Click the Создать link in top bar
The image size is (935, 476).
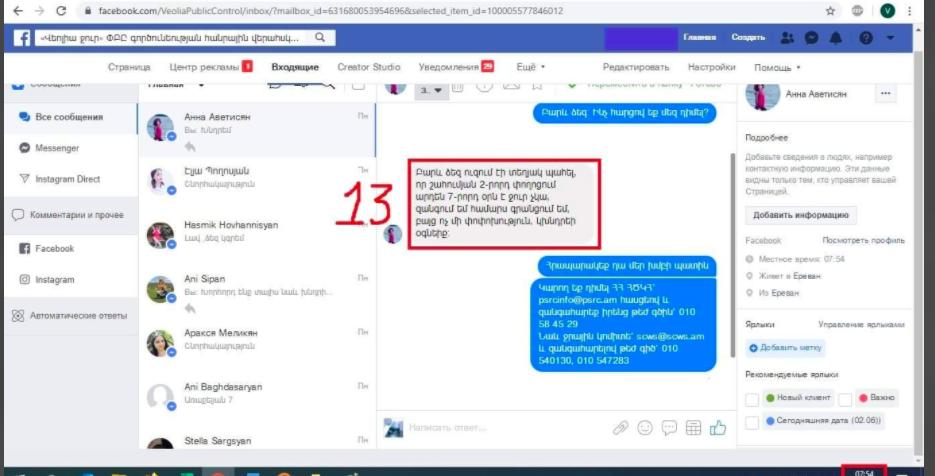pyautogui.click(x=748, y=38)
